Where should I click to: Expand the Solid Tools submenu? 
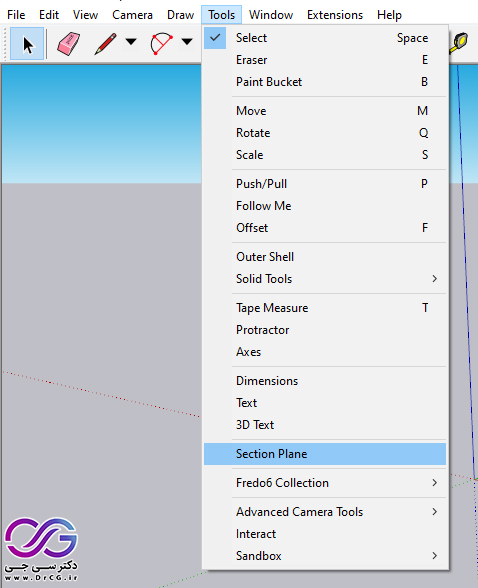(325, 279)
